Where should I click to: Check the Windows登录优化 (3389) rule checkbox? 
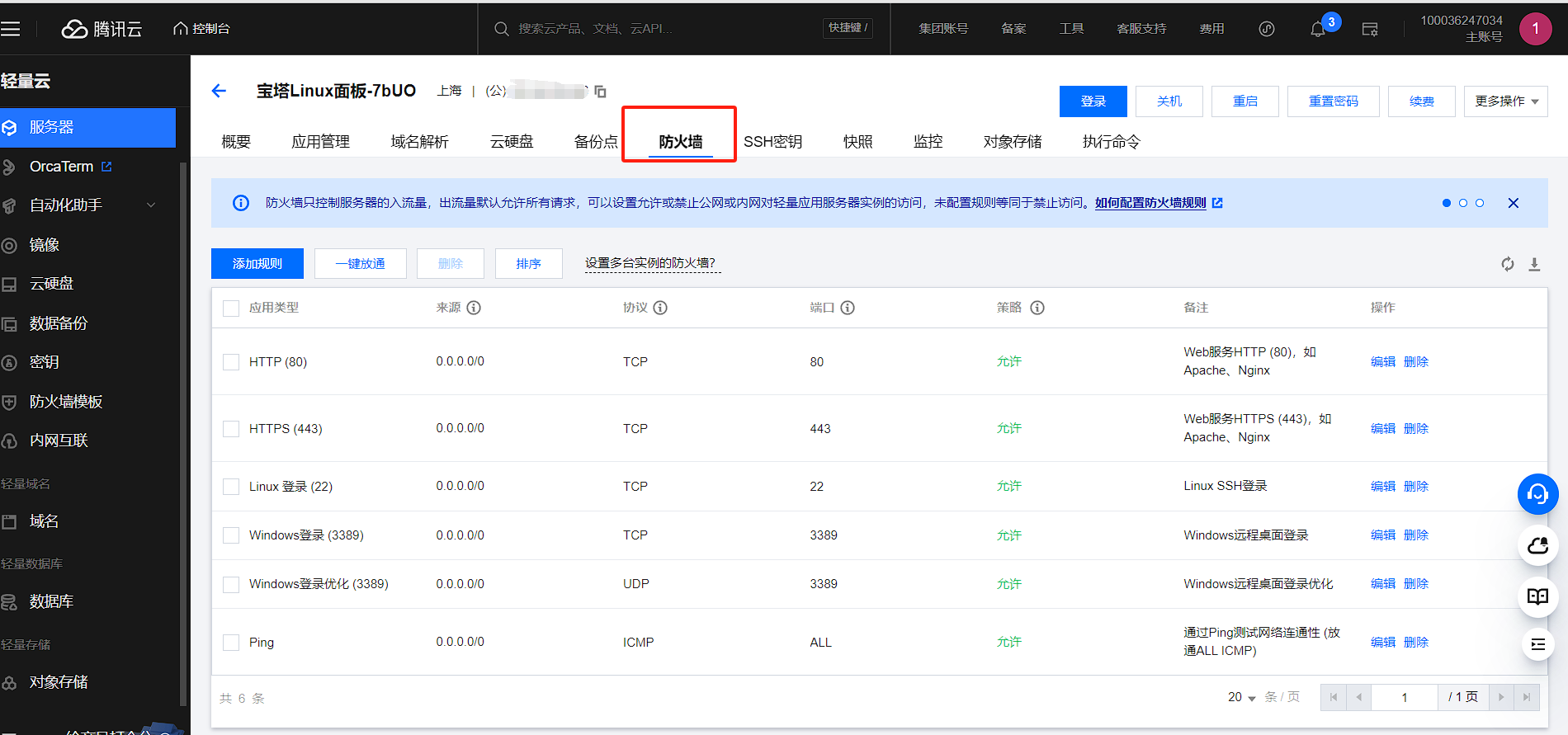[231, 584]
